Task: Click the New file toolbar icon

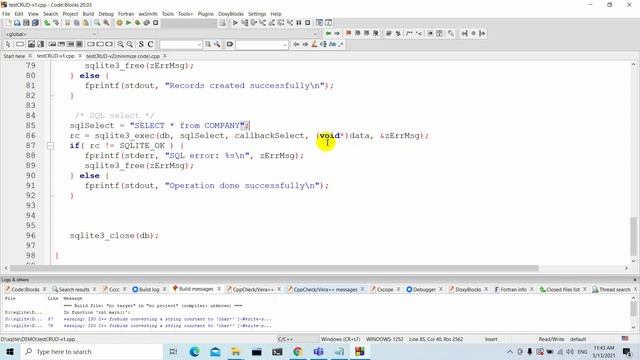Action: tap(8, 23)
